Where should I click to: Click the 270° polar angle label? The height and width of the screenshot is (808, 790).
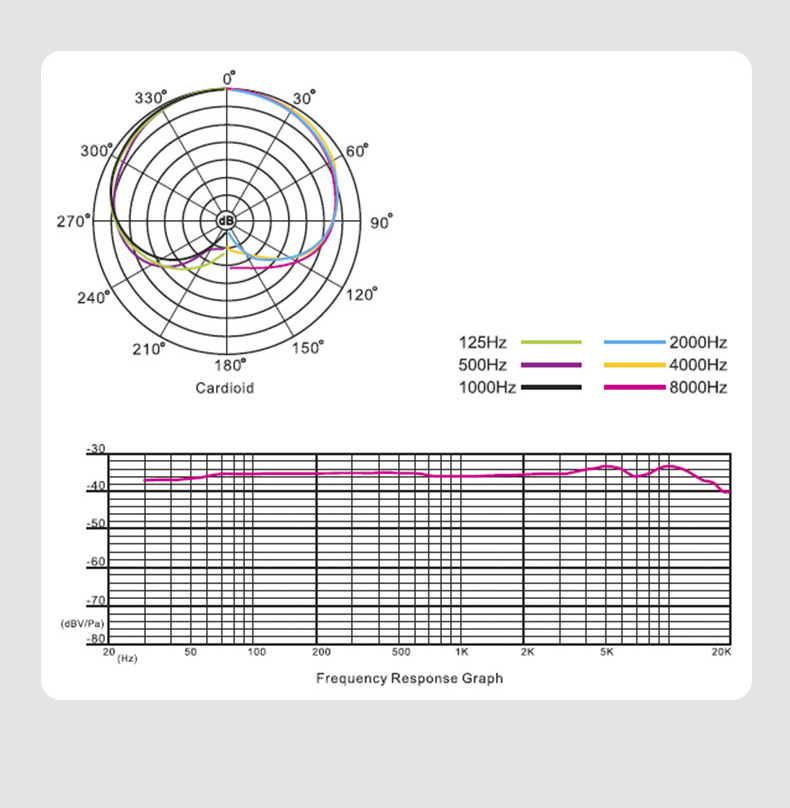pyautogui.click(x=73, y=222)
